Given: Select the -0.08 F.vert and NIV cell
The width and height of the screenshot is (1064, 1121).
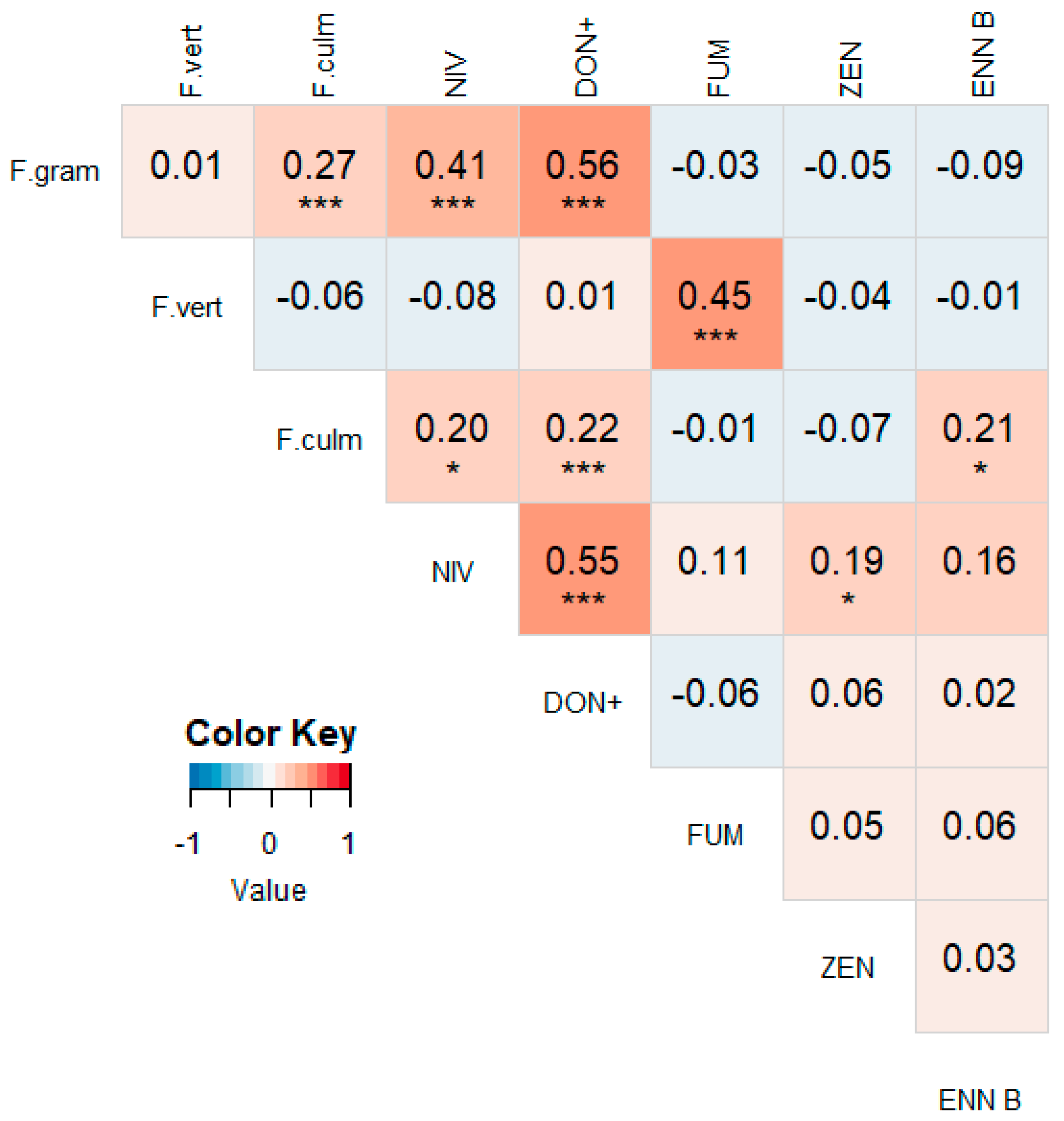Looking at the screenshot, I should click(452, 303).
